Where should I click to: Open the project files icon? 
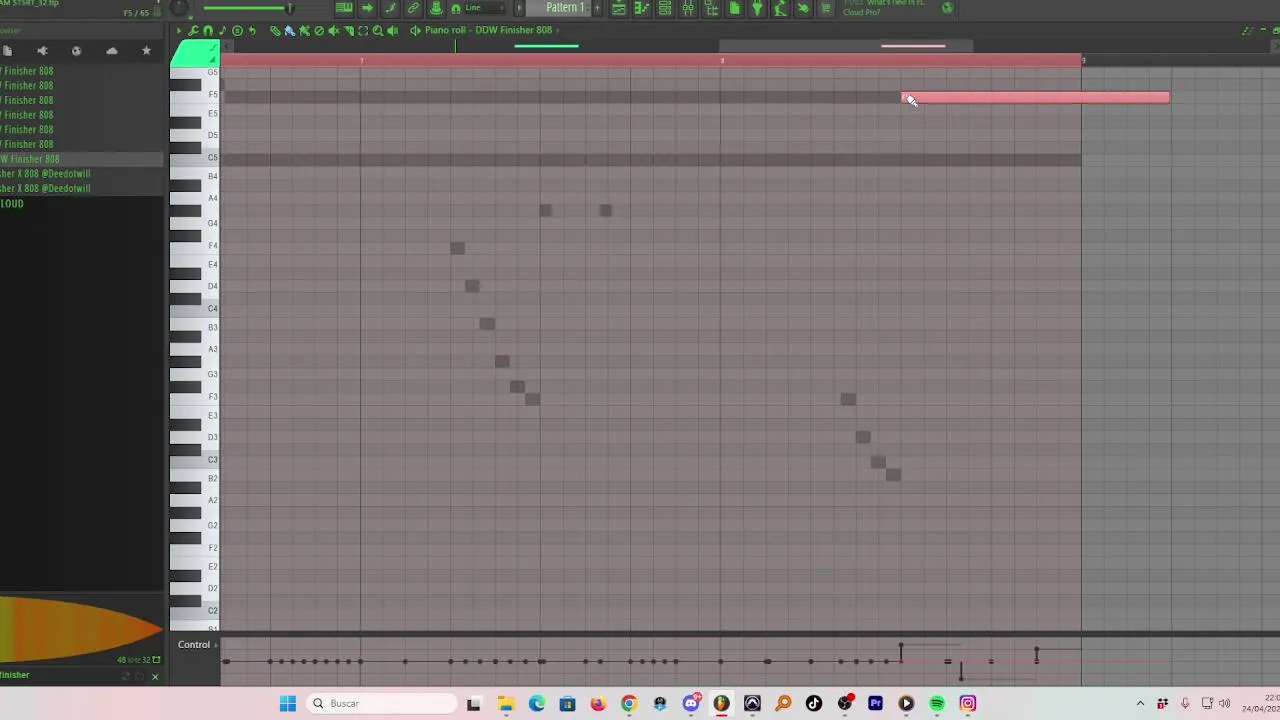point(735,8)
